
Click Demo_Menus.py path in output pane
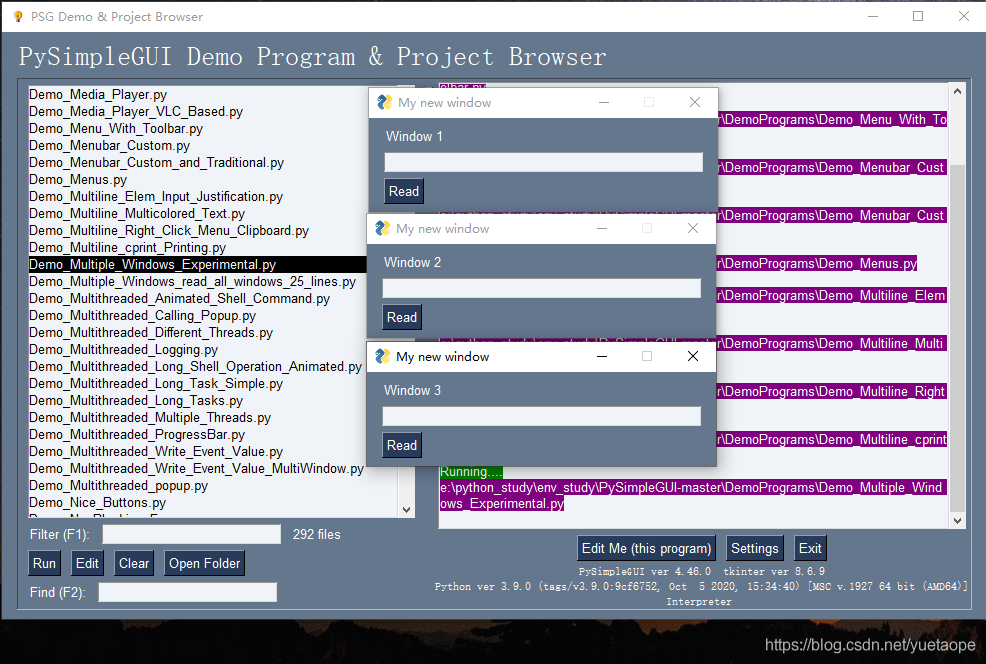coord(817,263)
